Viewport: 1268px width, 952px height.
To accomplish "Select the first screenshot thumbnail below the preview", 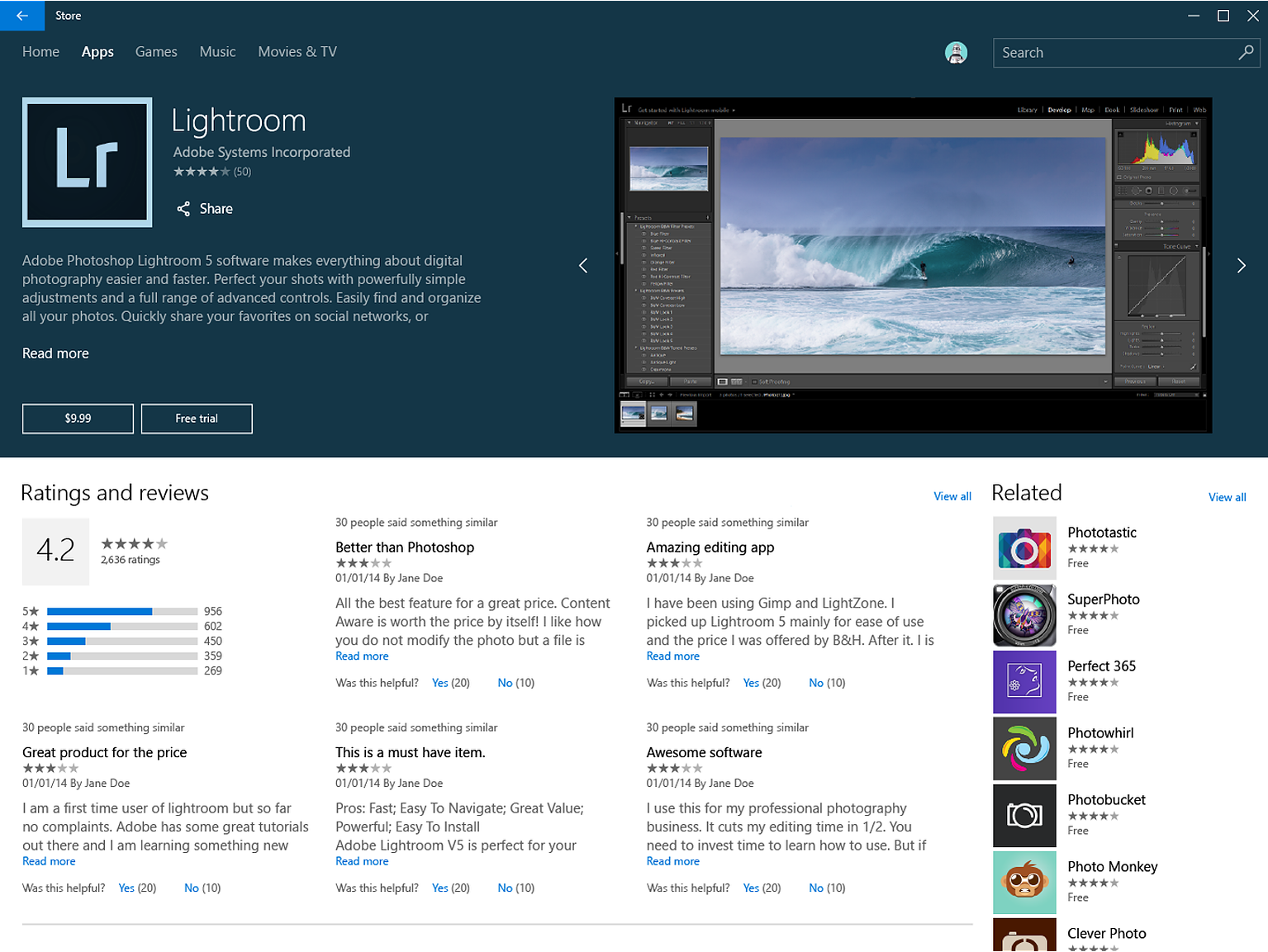I will [634, 413].
